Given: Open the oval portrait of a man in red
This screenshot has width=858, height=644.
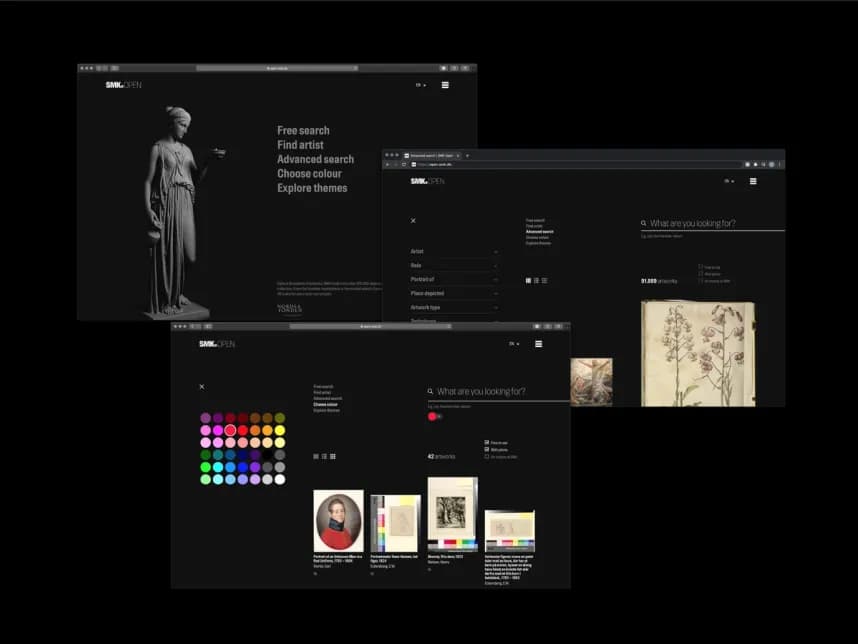Looking at the screenshot, I should [338, 521].
